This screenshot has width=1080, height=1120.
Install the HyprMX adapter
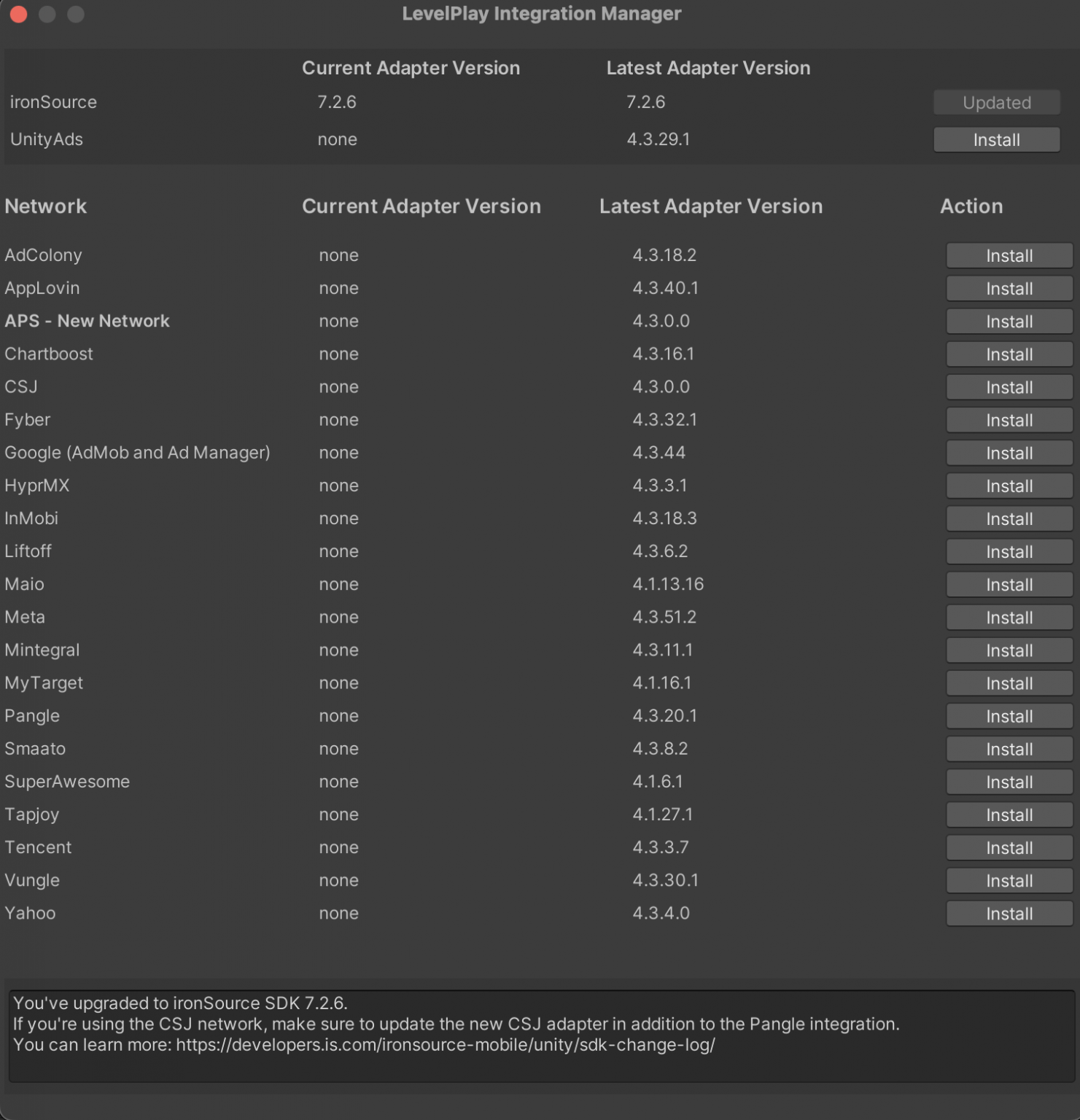[1009, 485]
